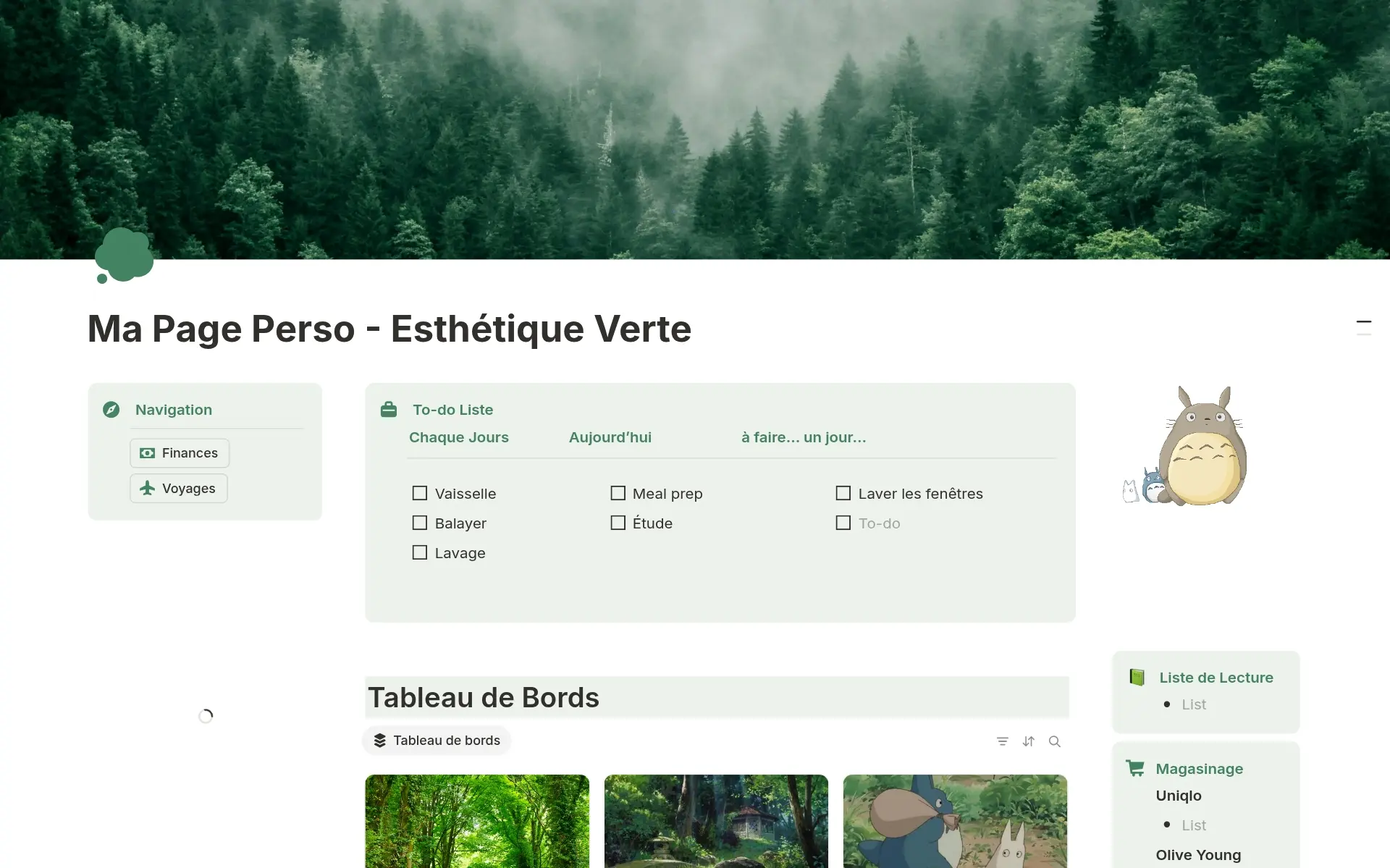Screen dimensions: 1390x868
Task: Open the Totoro cartoon gallery card
Action: click(954, 820)
